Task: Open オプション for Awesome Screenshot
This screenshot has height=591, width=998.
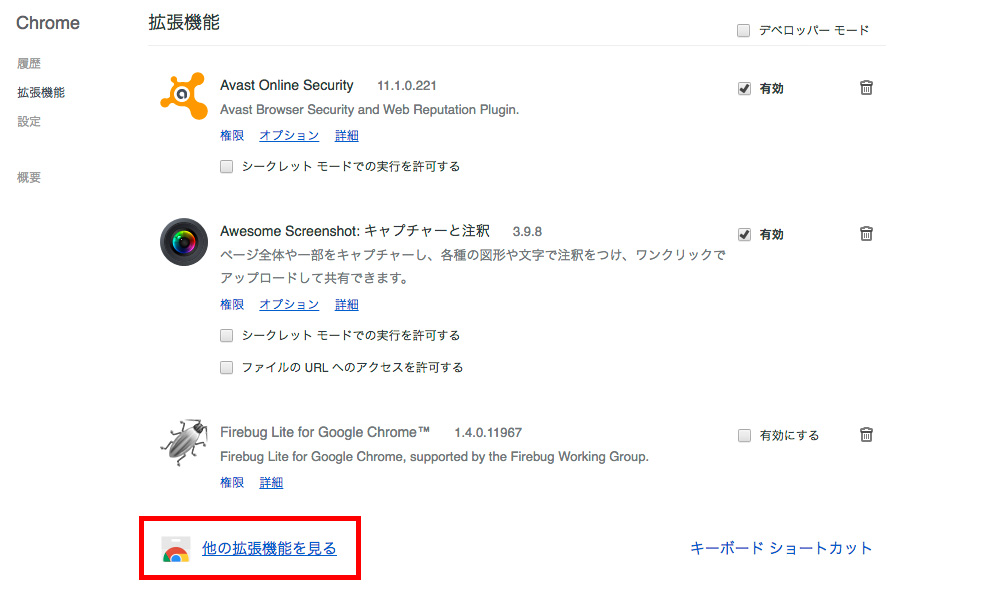Action: click(x=289, y=304)
